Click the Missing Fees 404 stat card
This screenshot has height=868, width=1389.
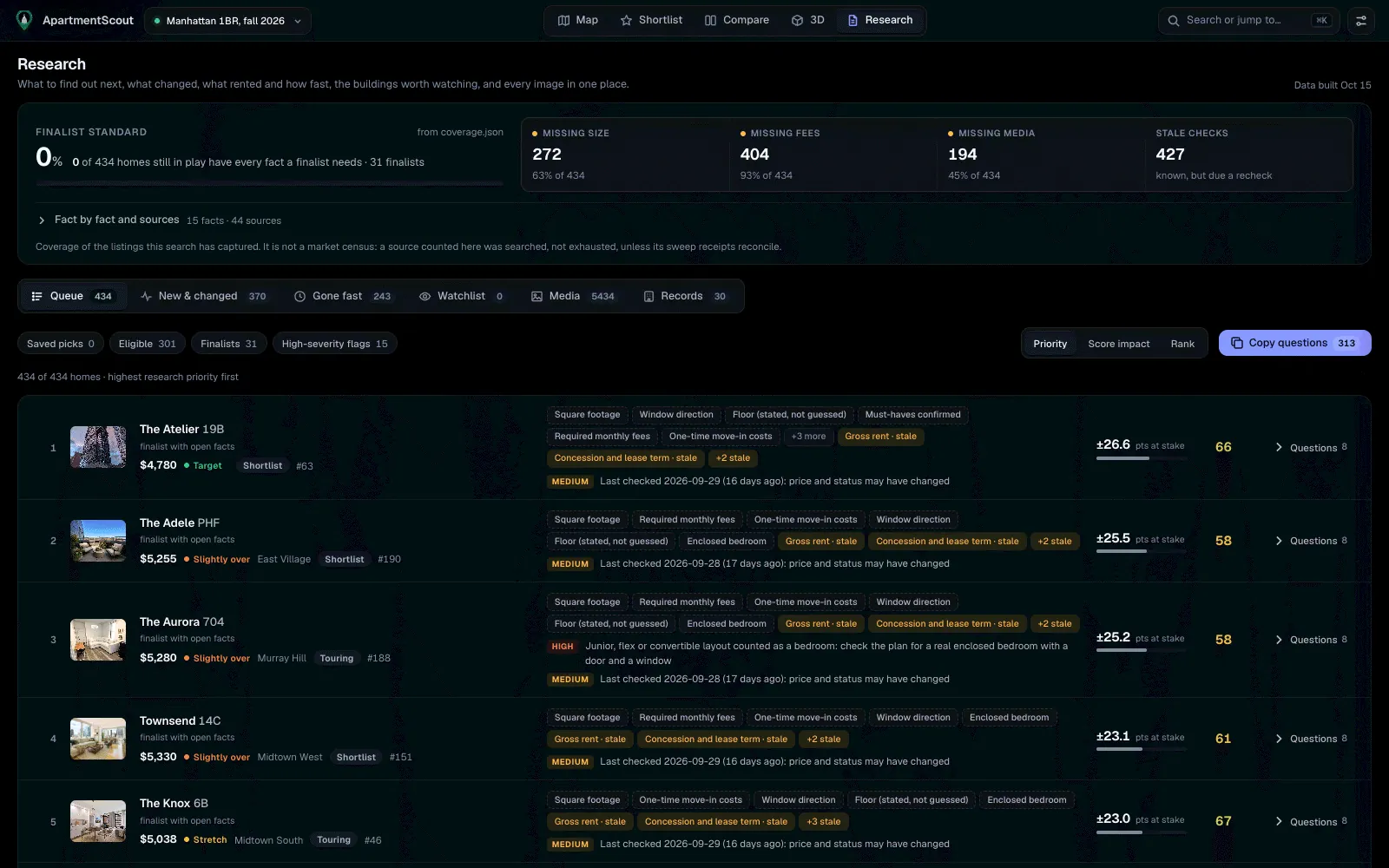833,155
